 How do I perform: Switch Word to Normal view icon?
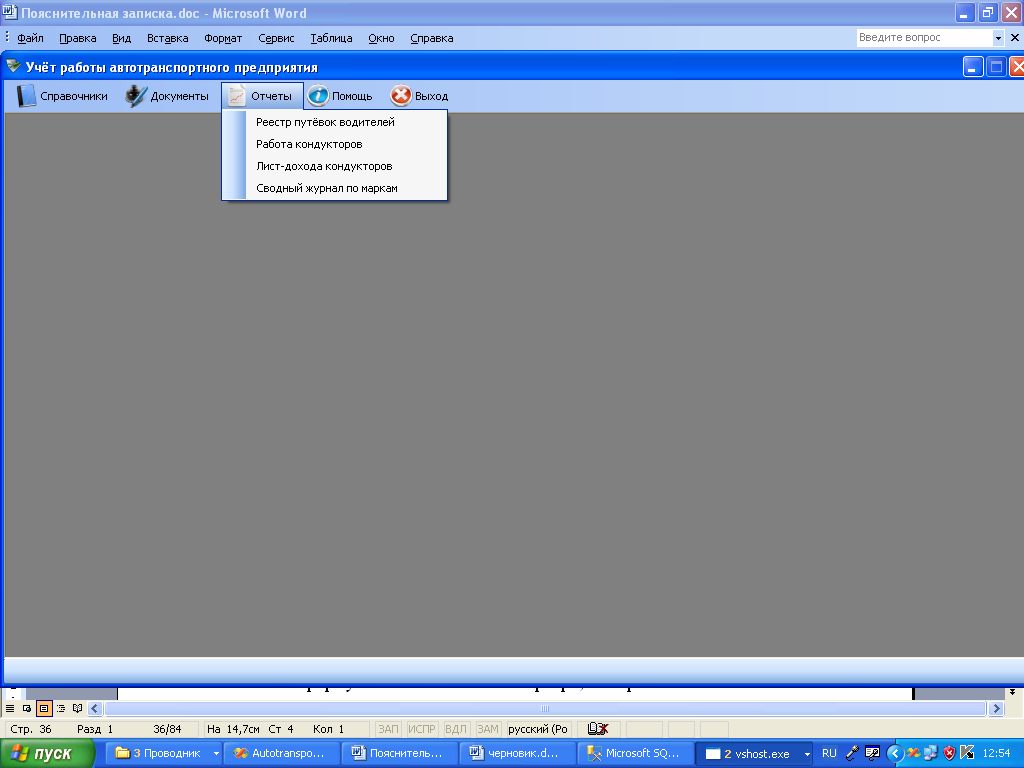(10, 708)
